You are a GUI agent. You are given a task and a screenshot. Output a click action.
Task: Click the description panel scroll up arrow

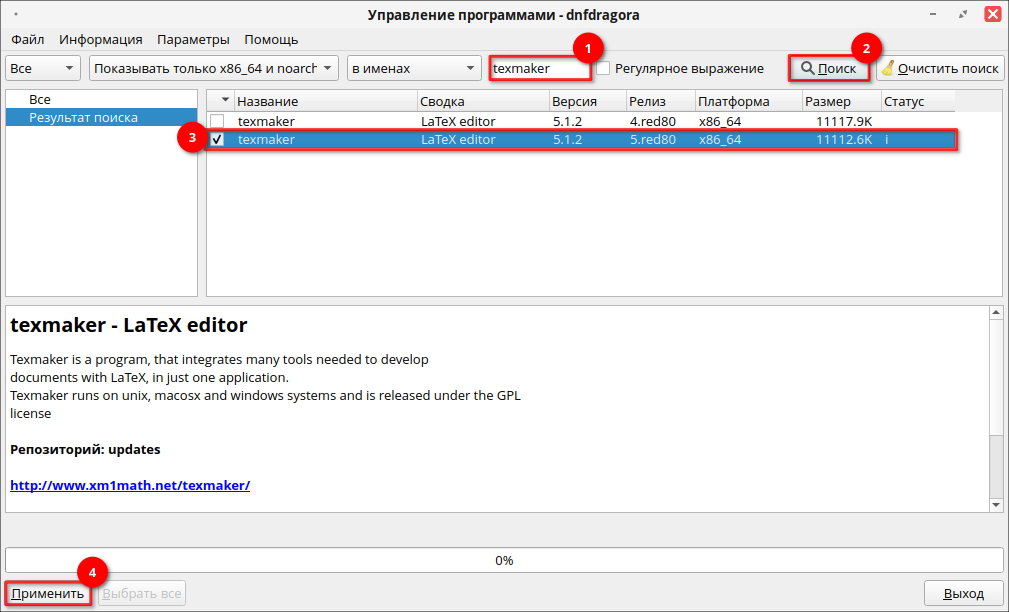coord(996,313)
